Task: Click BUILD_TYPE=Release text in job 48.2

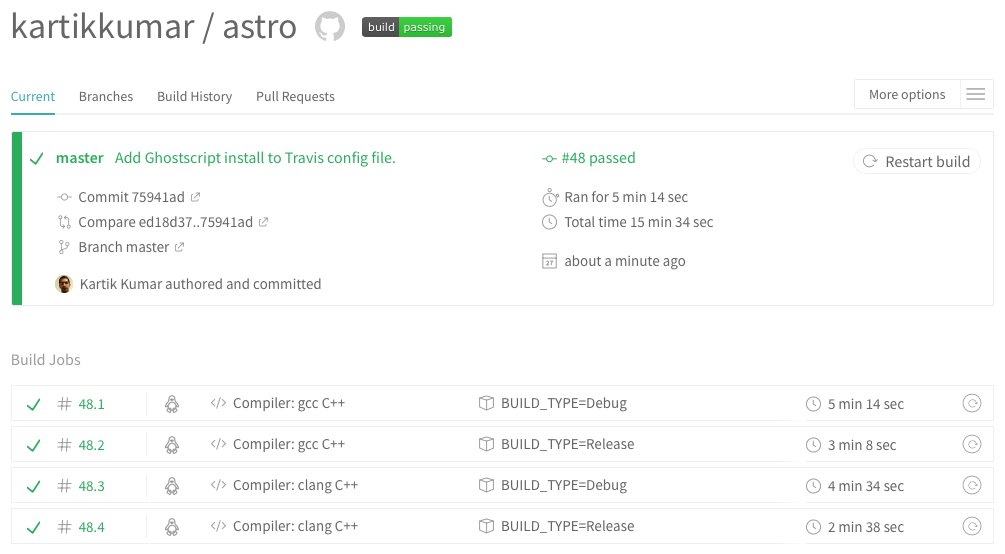Action: click(x=567, y=444)
